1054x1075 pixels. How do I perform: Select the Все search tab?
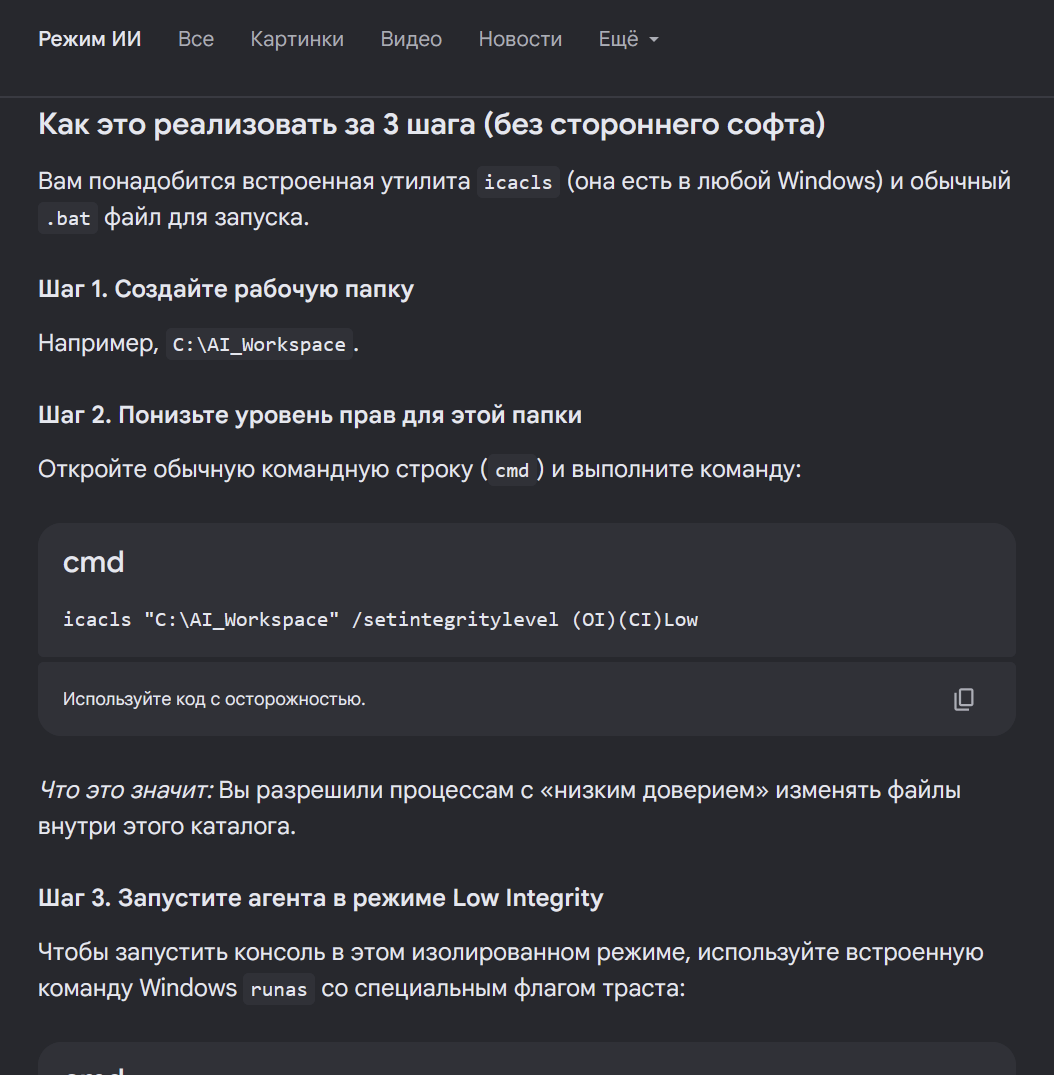tap(195, 39)
